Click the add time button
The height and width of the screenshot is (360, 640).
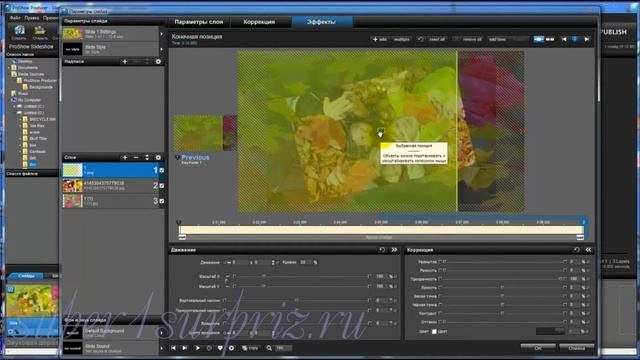coord(497,39)
